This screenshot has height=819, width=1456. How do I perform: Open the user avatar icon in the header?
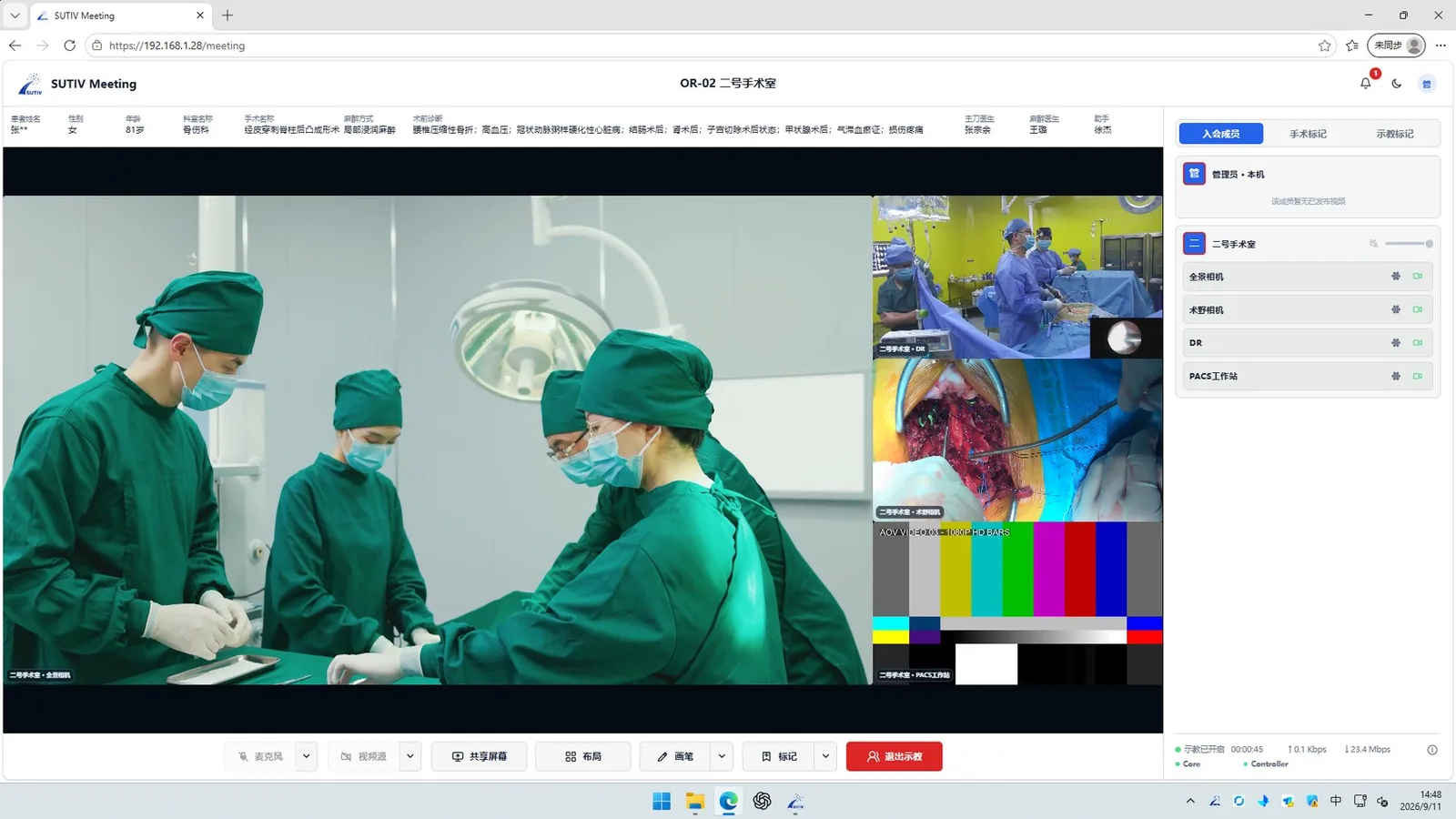pyautogui.click(x=1426, y=84)
